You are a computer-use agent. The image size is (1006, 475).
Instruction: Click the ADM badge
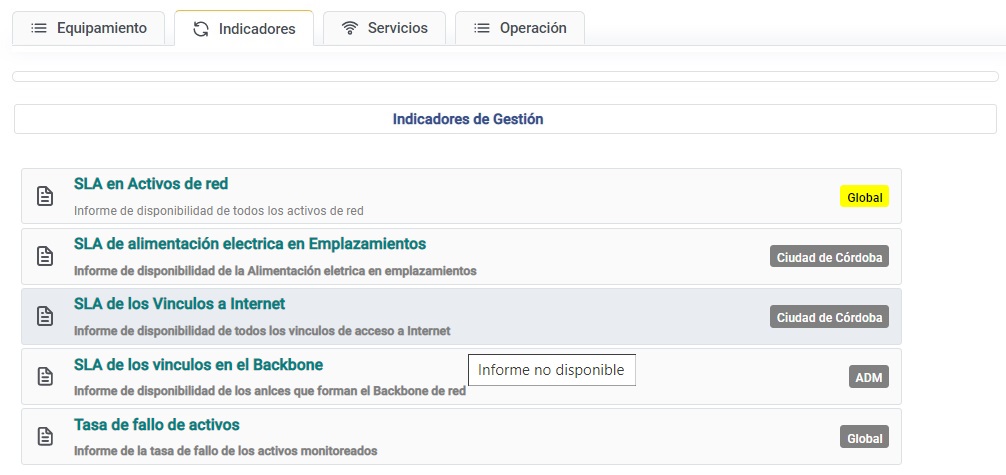869,377
